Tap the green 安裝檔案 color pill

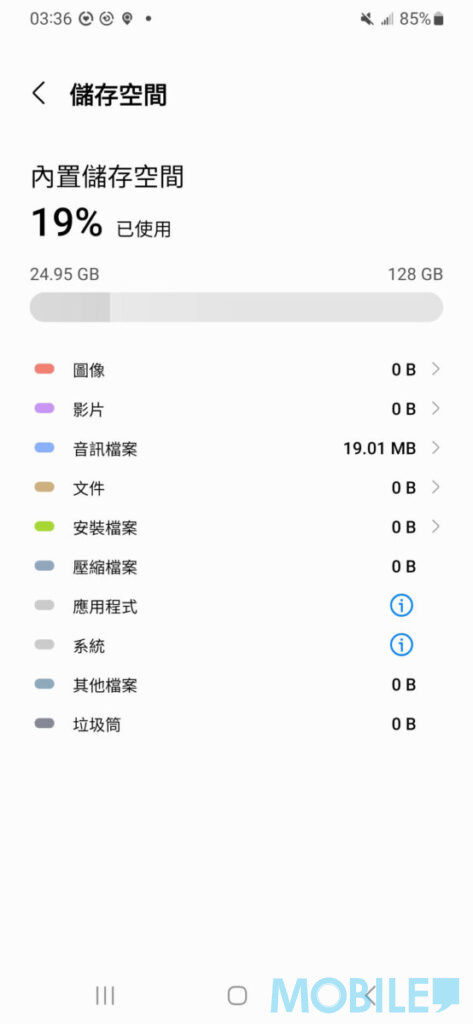click(44, 526)
